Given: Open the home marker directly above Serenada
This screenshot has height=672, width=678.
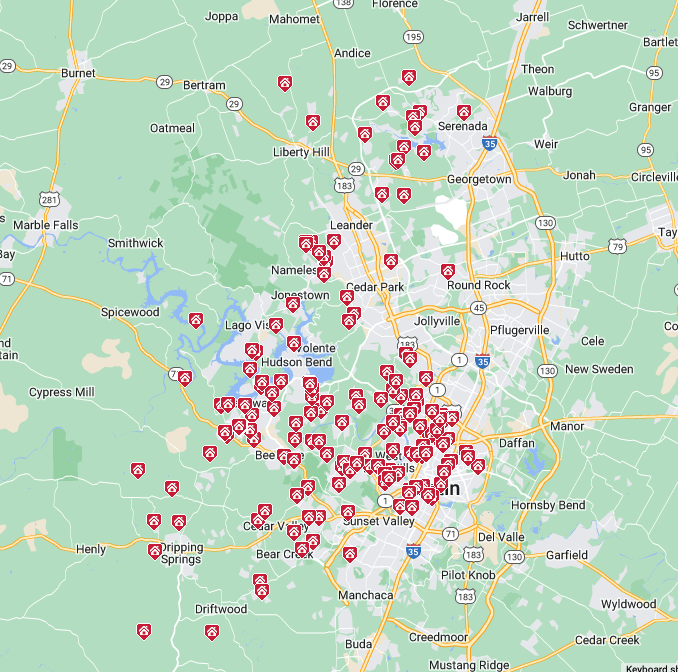Looking at the screenshot, I should [x=464, y=113].
